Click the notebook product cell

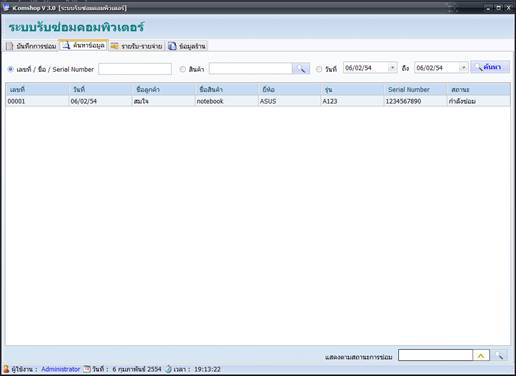point(227,101)
